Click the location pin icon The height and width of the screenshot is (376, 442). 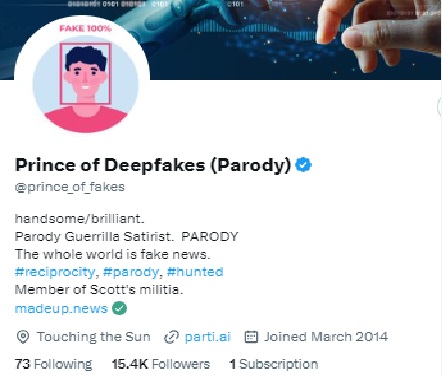click(23, 337)
